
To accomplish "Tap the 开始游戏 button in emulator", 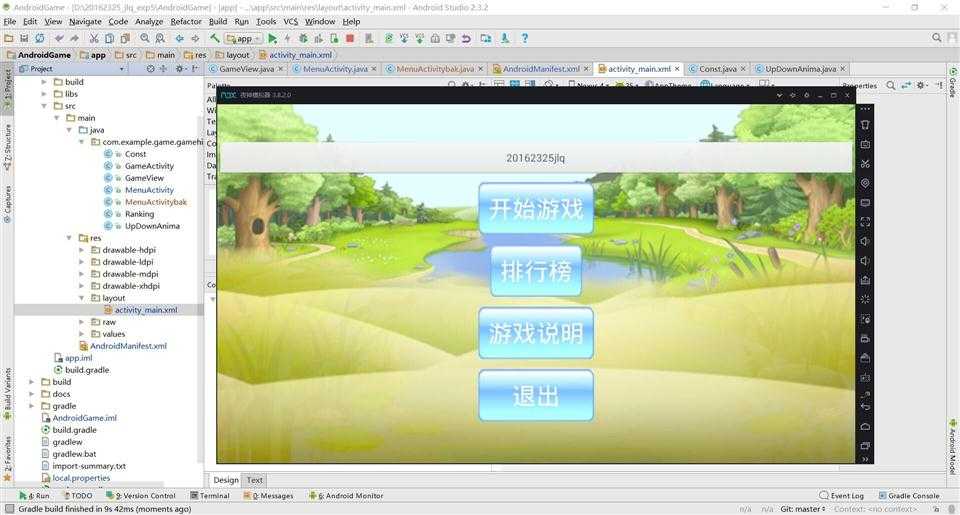I will coord(536,208).
